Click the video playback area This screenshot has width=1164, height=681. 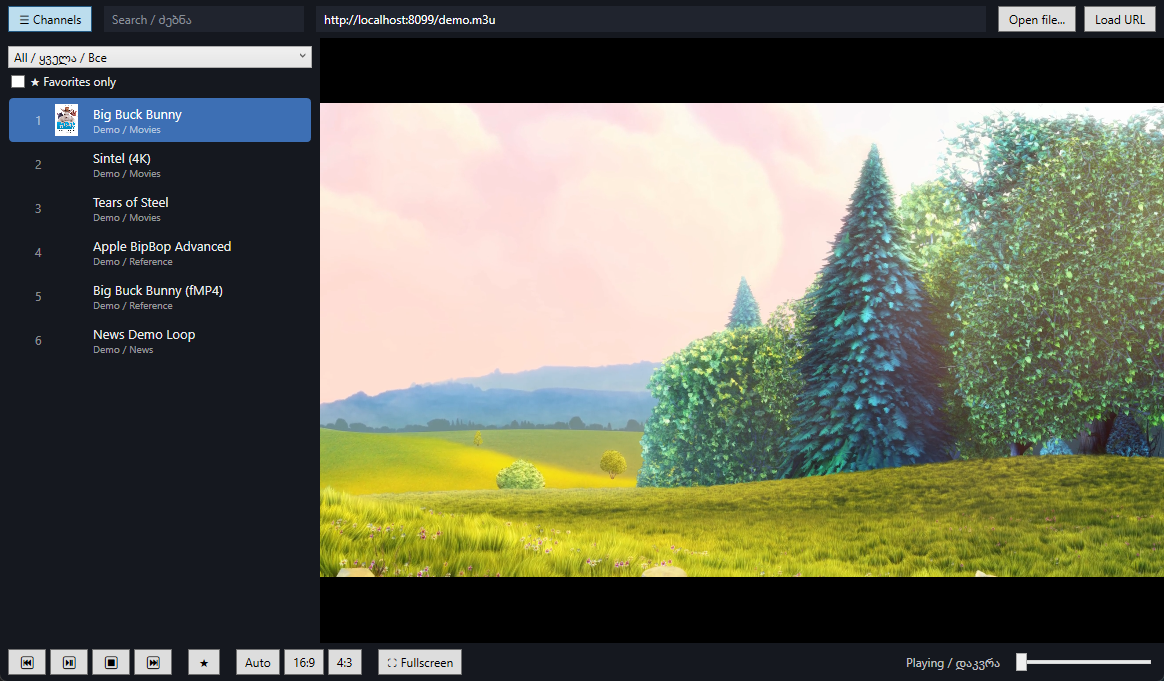click(x=742, y=340)
